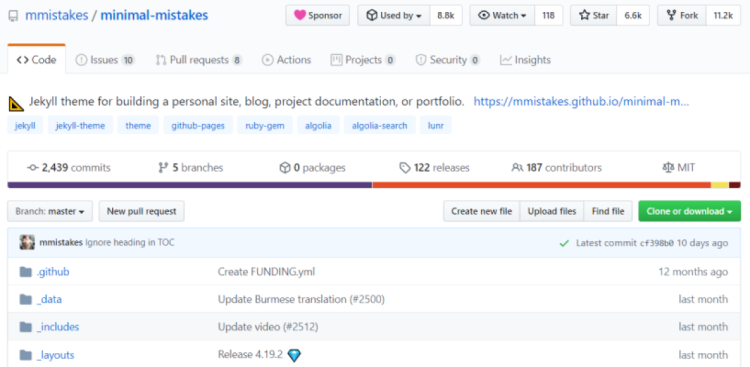This screenshot has height=367, width=750.
Task: Click the New pull request button
Action: [142, 211]
